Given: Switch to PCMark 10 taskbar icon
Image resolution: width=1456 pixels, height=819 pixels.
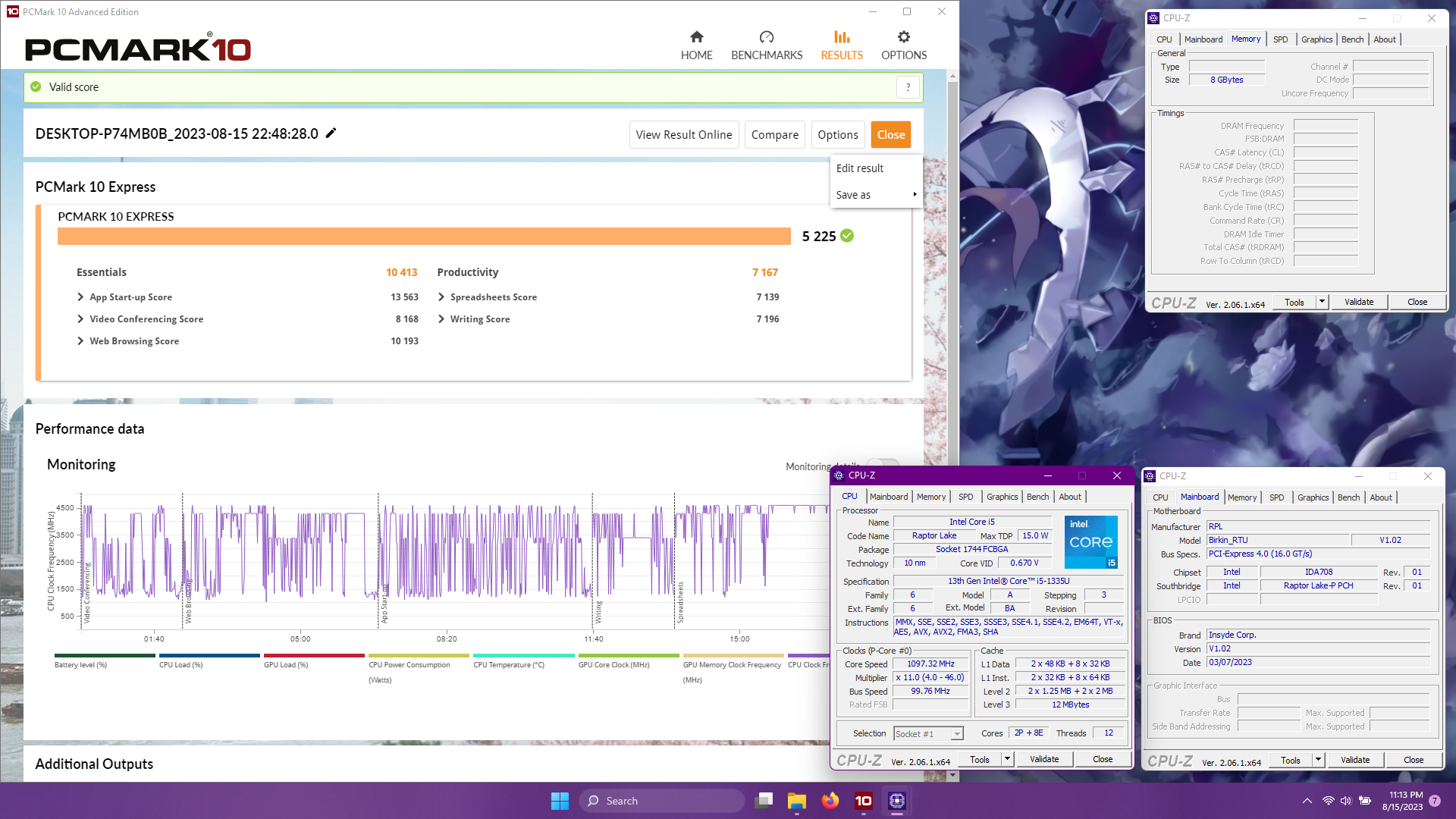Looking at the screenshot, I should (x=863, y=801).
